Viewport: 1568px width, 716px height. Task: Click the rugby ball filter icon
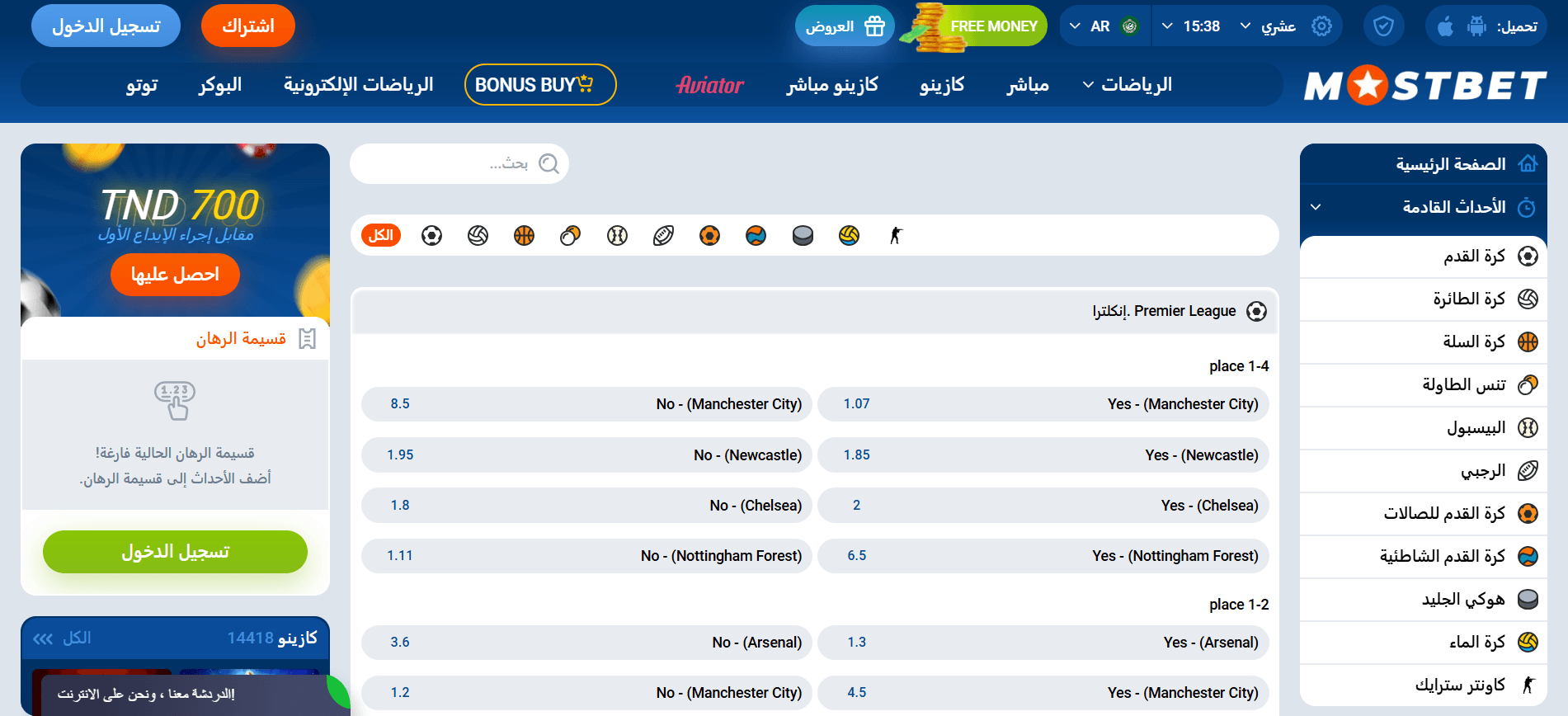pos(663,236)
